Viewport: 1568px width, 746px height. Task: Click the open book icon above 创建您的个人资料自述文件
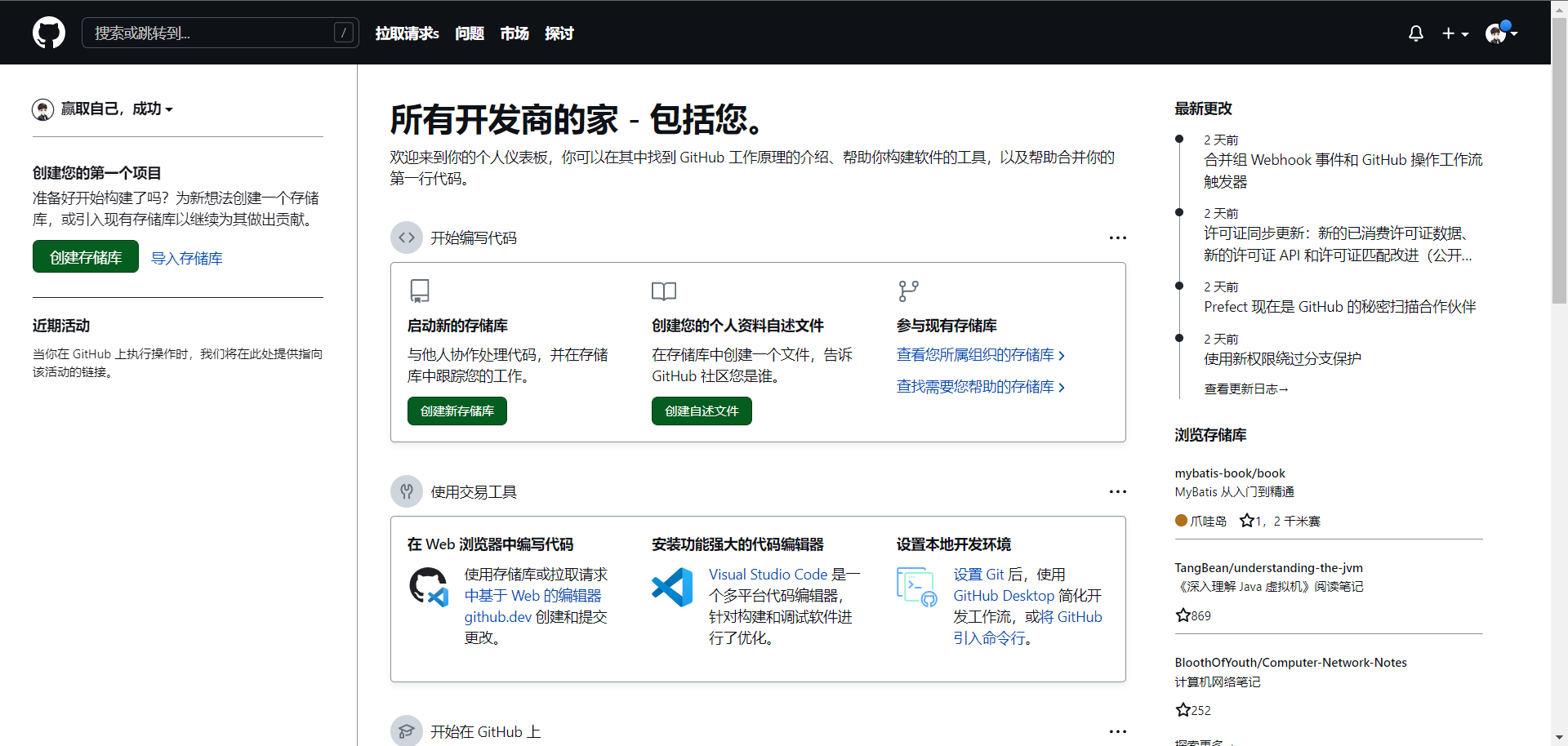click(x=664, y=291)
